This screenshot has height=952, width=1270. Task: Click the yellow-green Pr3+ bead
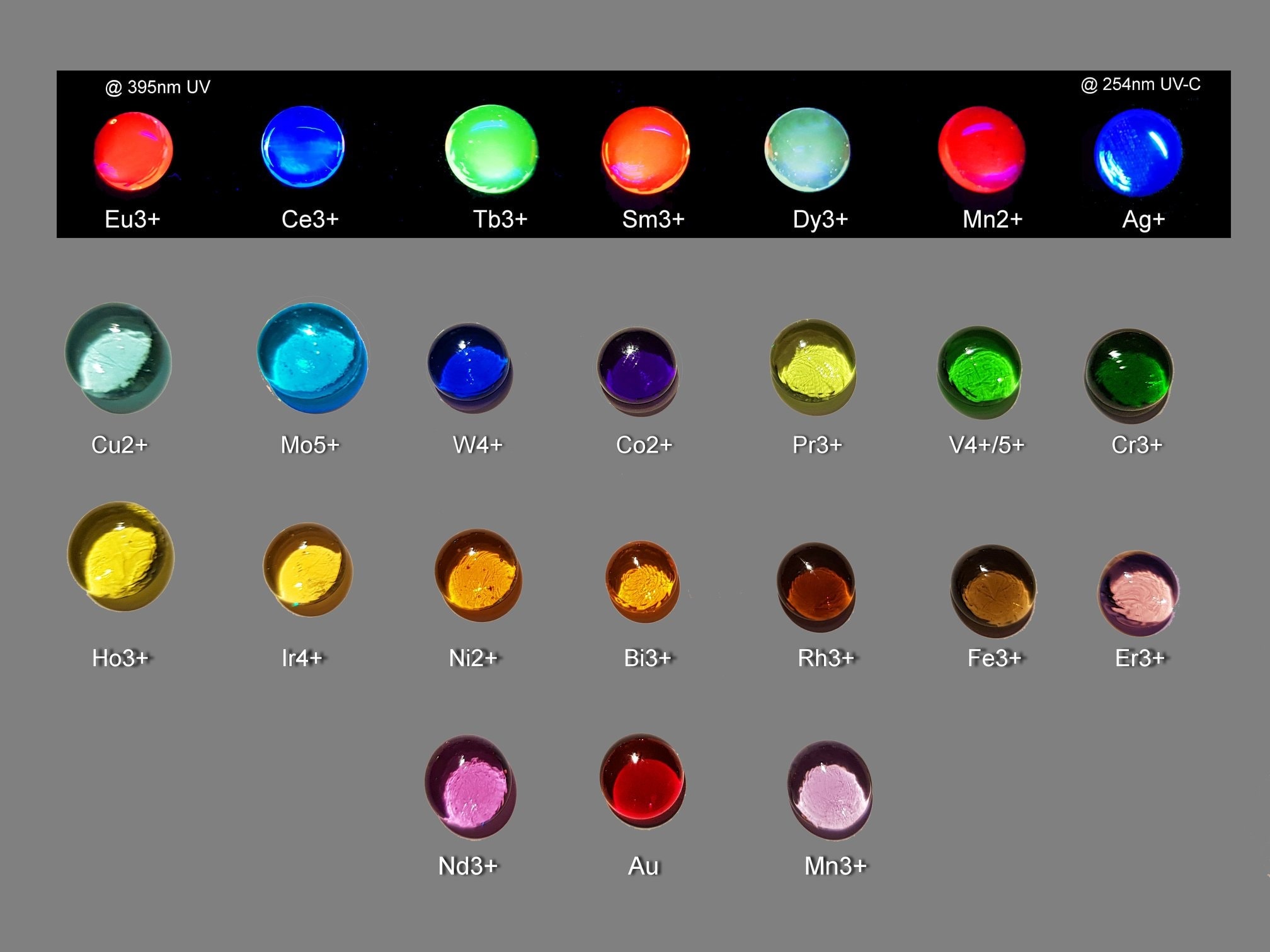point(813,366)
